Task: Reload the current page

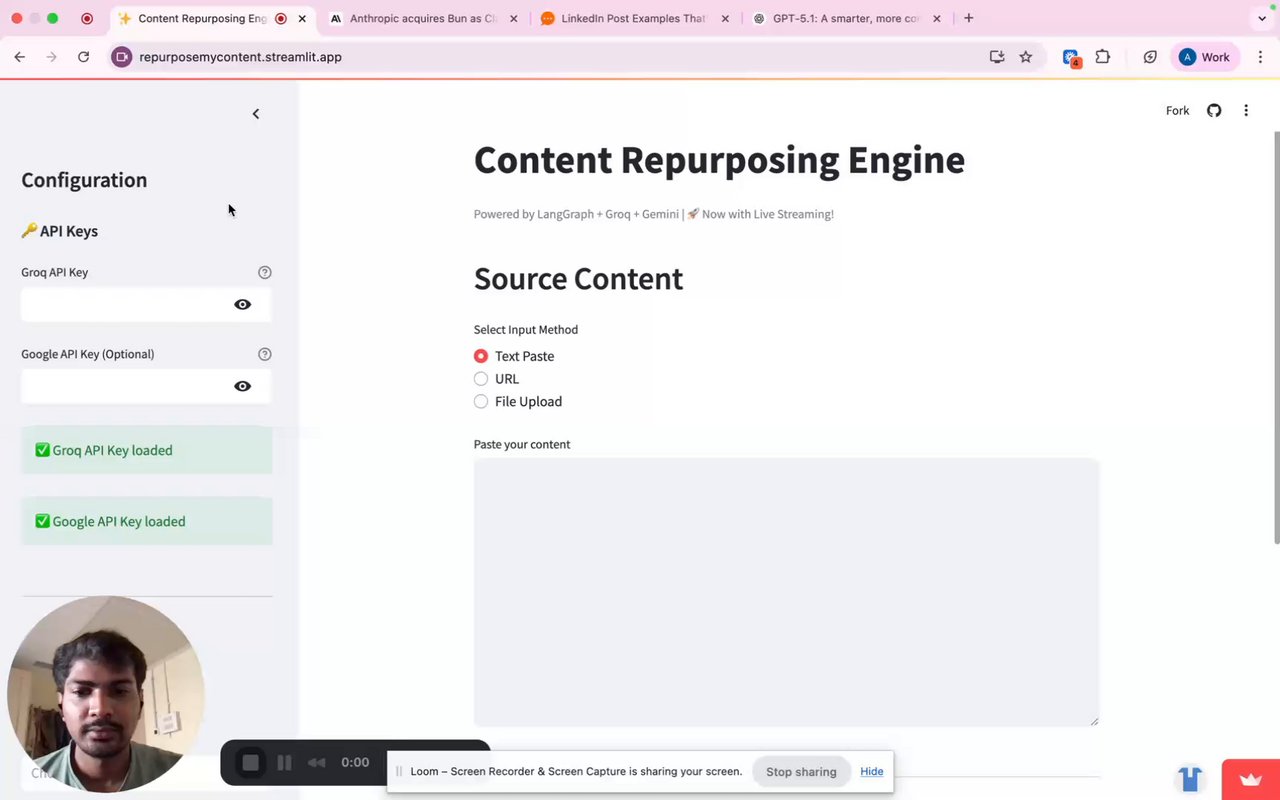Action: coord(84,57)
